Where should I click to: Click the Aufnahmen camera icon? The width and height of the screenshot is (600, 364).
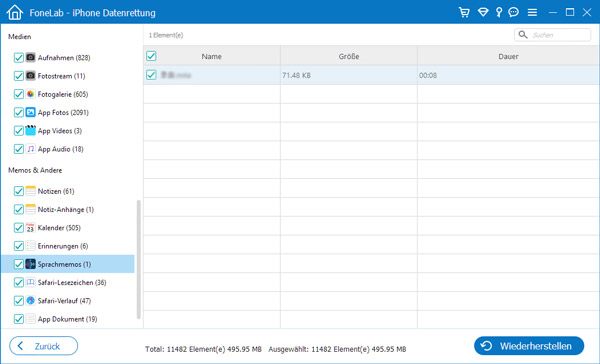click(x=31, y=57)
